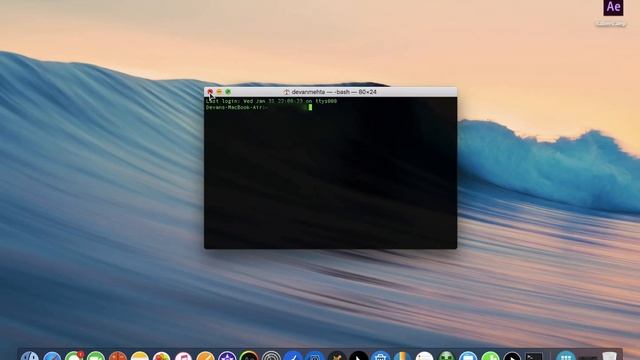Open FaceTime in the dock
This screenshot has height=360, width=640.
[x=96, y=356]
